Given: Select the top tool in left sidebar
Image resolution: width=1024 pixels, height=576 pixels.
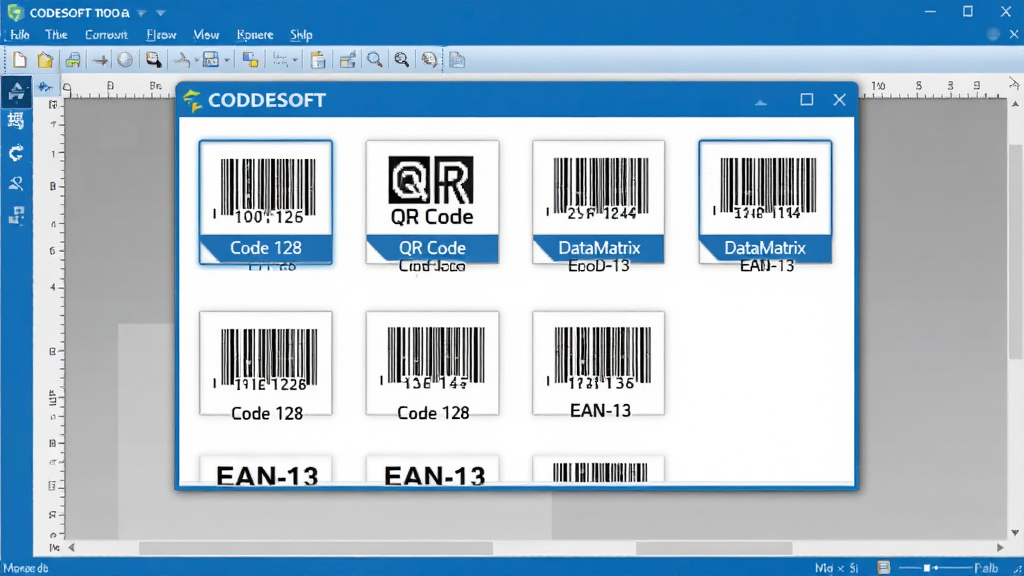Looking at the screenshot, I should (16, 91).
